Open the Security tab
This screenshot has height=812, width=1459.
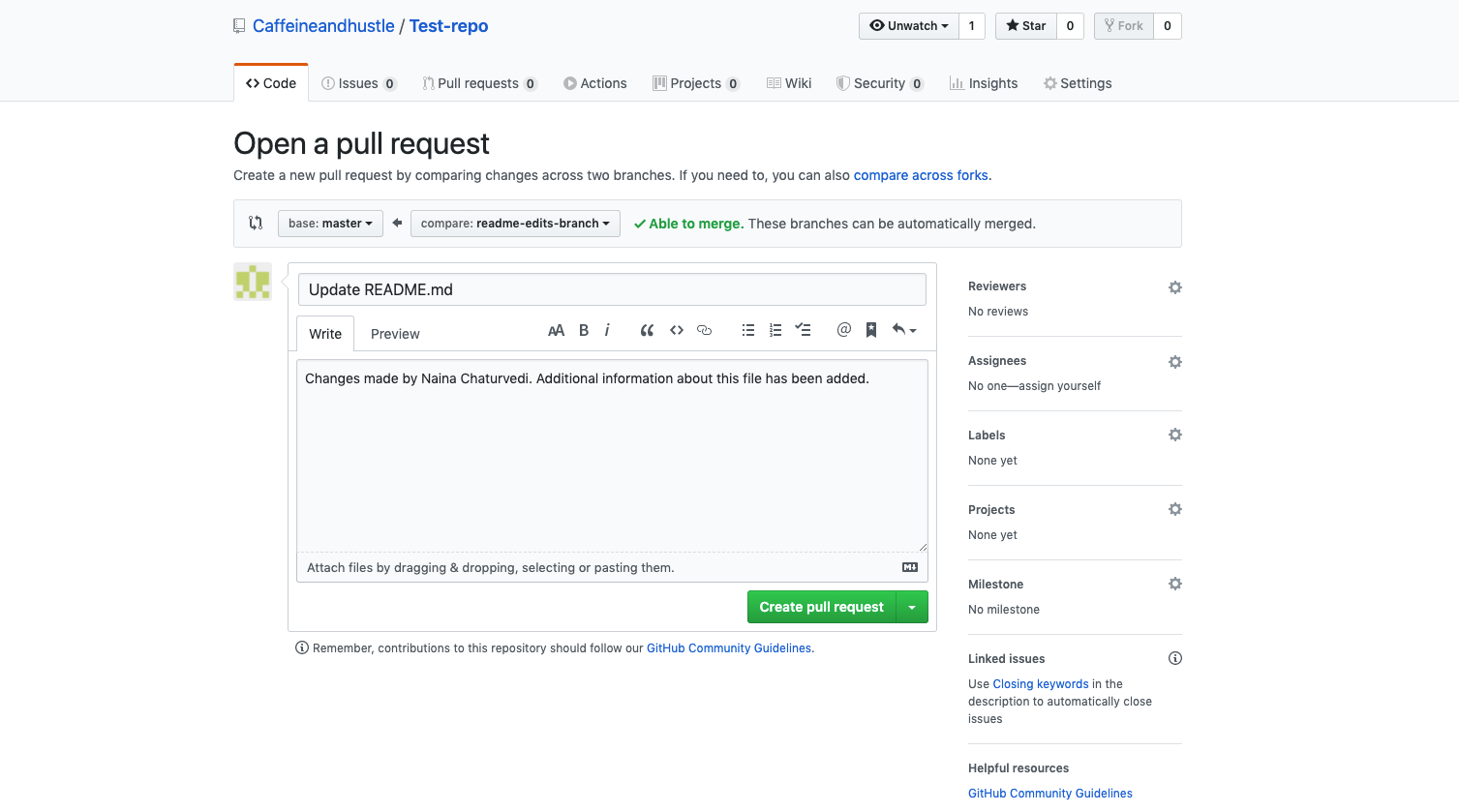click(x=880, y=83)
